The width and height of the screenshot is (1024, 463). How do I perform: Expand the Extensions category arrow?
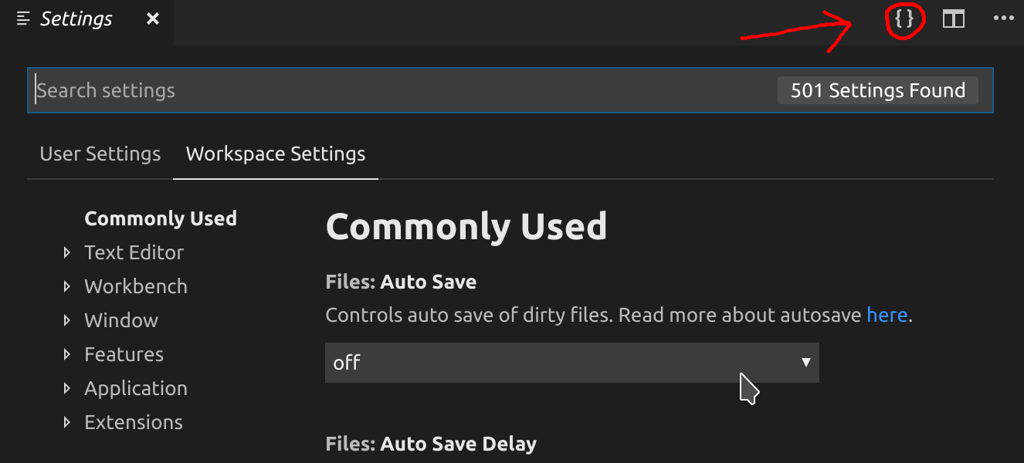[x=67, y=423]
